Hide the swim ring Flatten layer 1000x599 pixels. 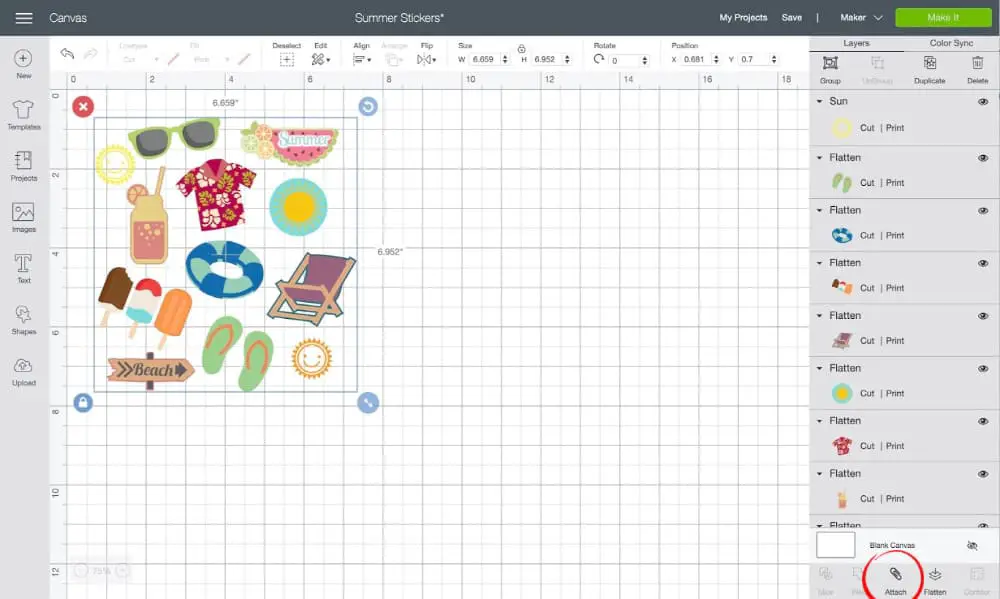point(983,211)
